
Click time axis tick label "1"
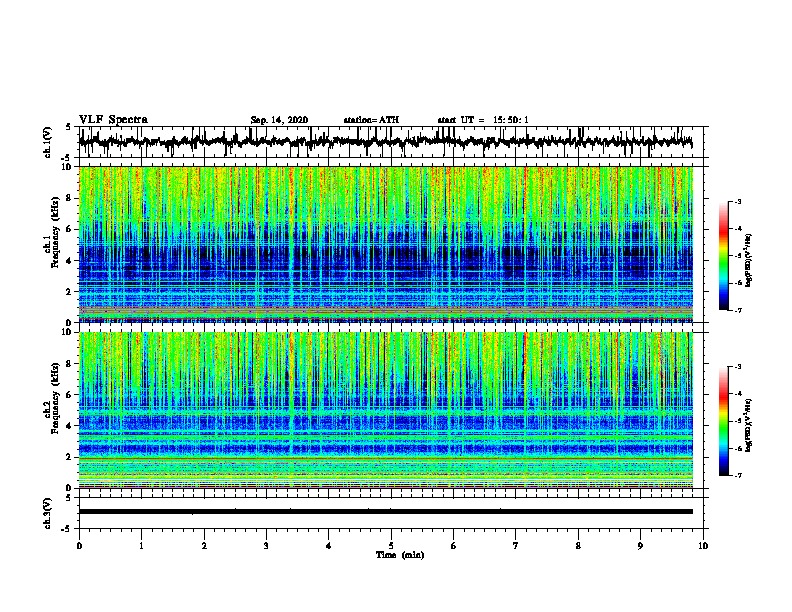coord(141,546)
